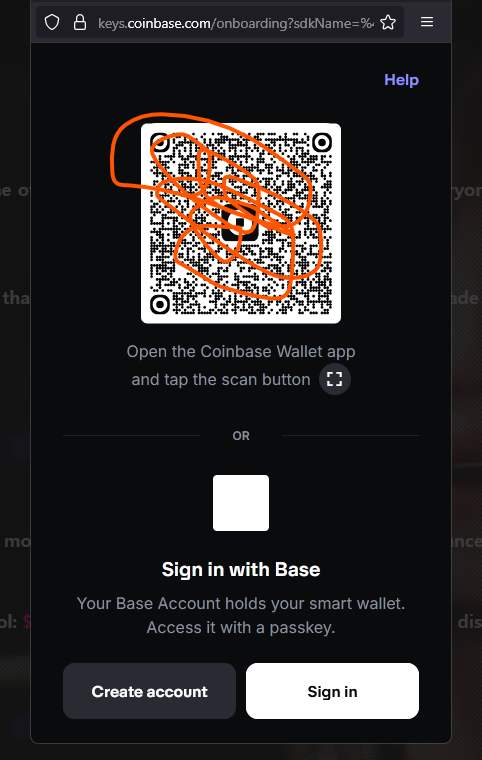The width and height of the screenshot is (482, 760).
Task: Click the OR divider label
Action: tap(241, 436)
